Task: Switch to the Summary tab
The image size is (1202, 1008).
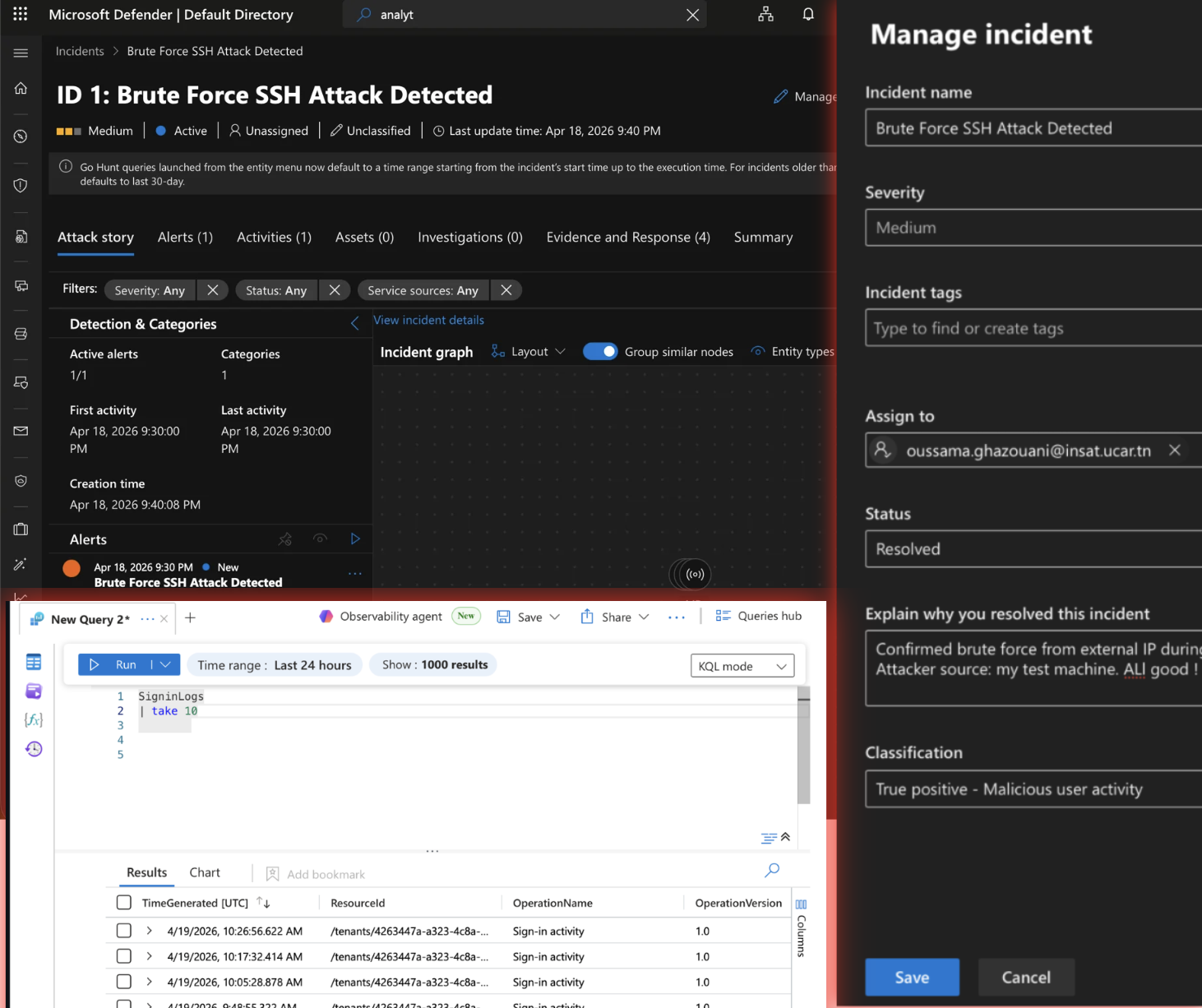Action: pos(763,237)
